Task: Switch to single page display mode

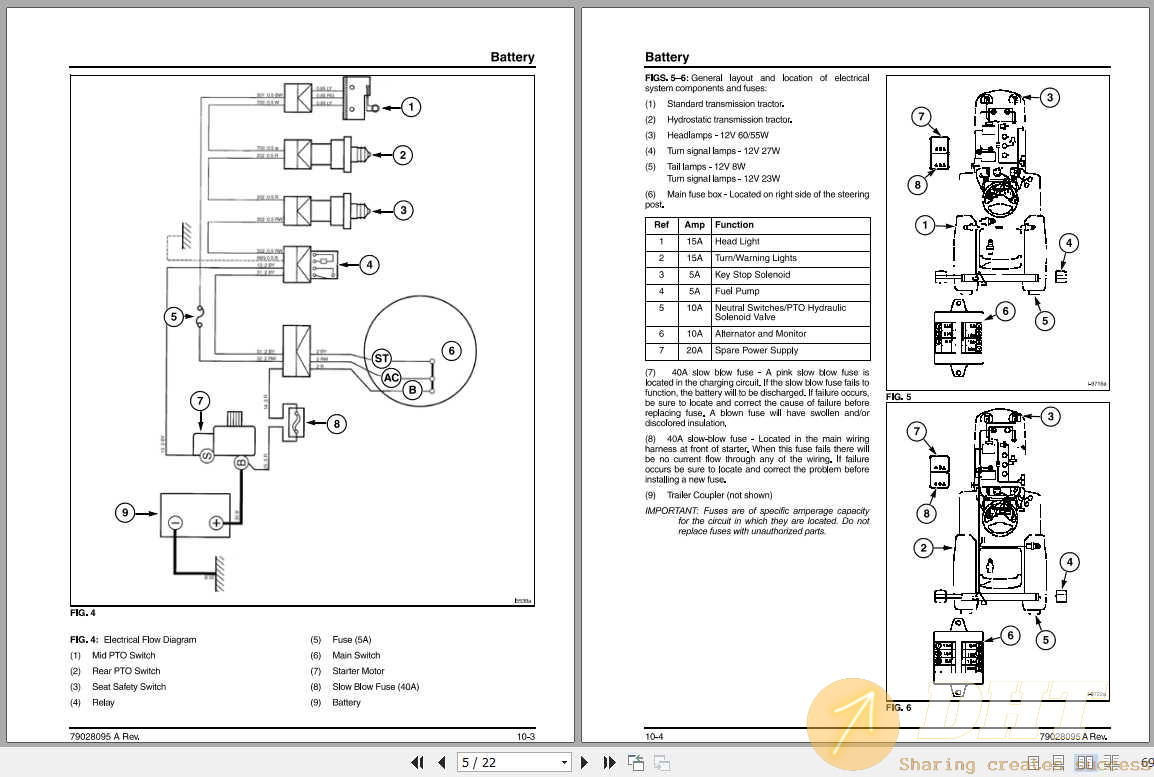Action: (1033, 762)
